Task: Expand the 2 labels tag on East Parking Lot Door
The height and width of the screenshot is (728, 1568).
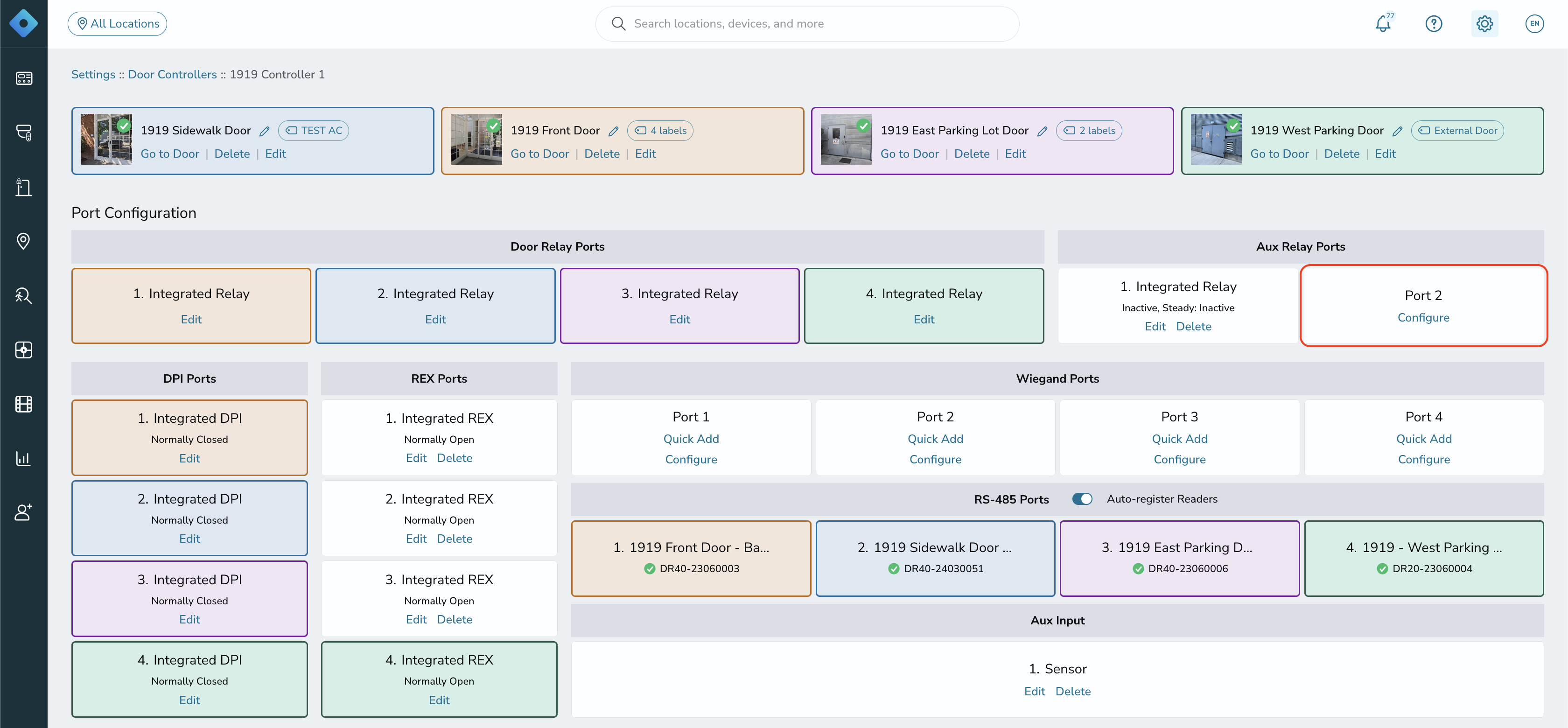Action: click(1089, 130)
